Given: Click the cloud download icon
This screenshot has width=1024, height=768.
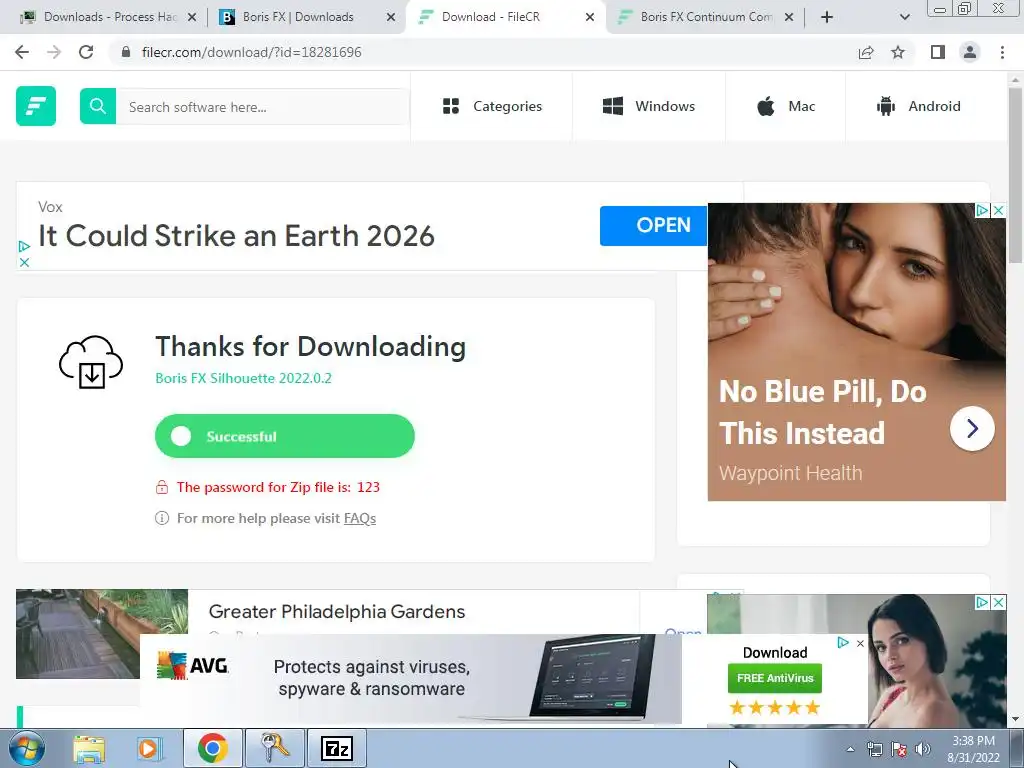Looking at the screenshot, I should (91, 362).
